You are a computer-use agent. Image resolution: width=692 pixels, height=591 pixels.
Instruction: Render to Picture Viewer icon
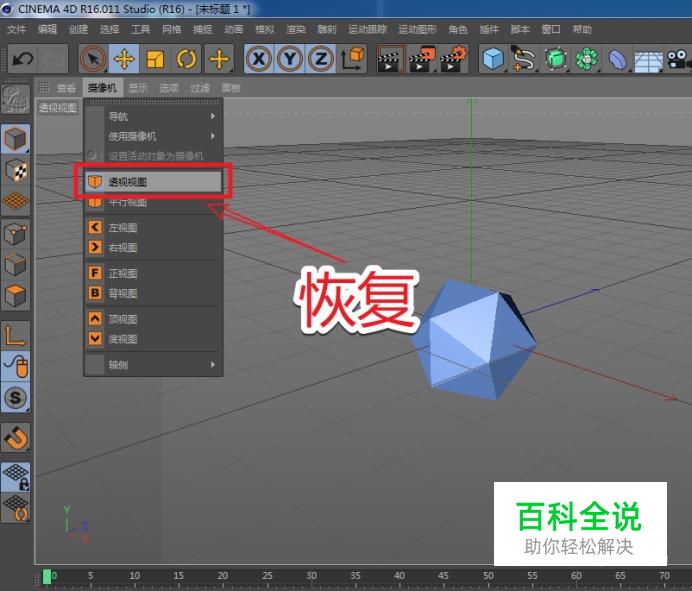(422, 59)
